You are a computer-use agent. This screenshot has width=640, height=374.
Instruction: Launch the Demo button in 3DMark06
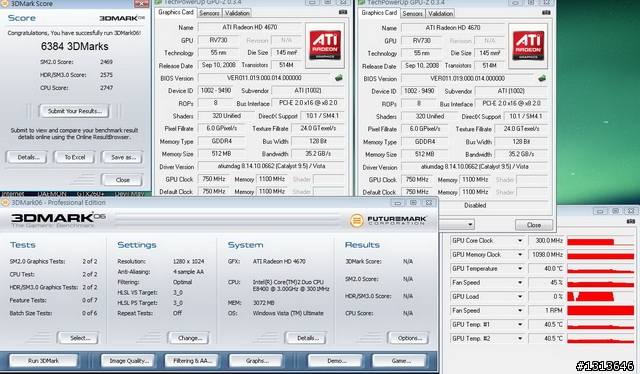pos(336,361)
